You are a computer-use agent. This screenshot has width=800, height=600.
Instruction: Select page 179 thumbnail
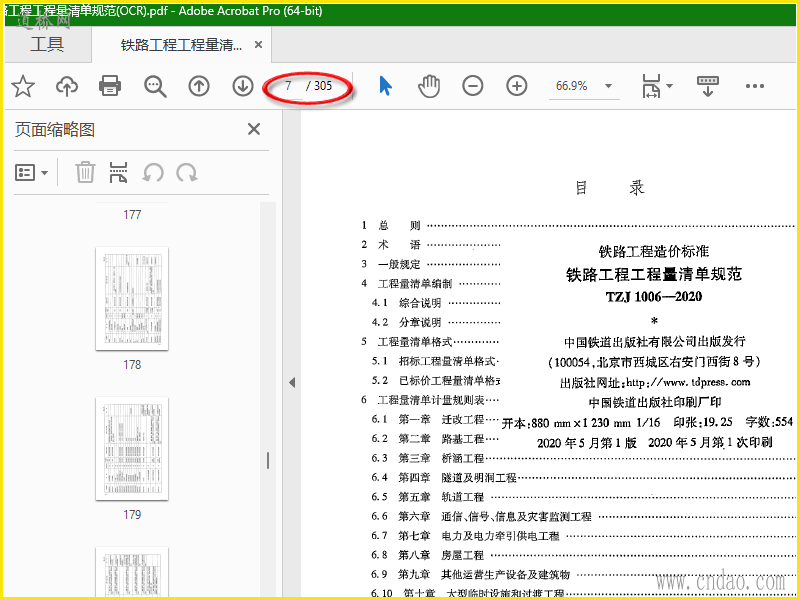click(132, 449)
